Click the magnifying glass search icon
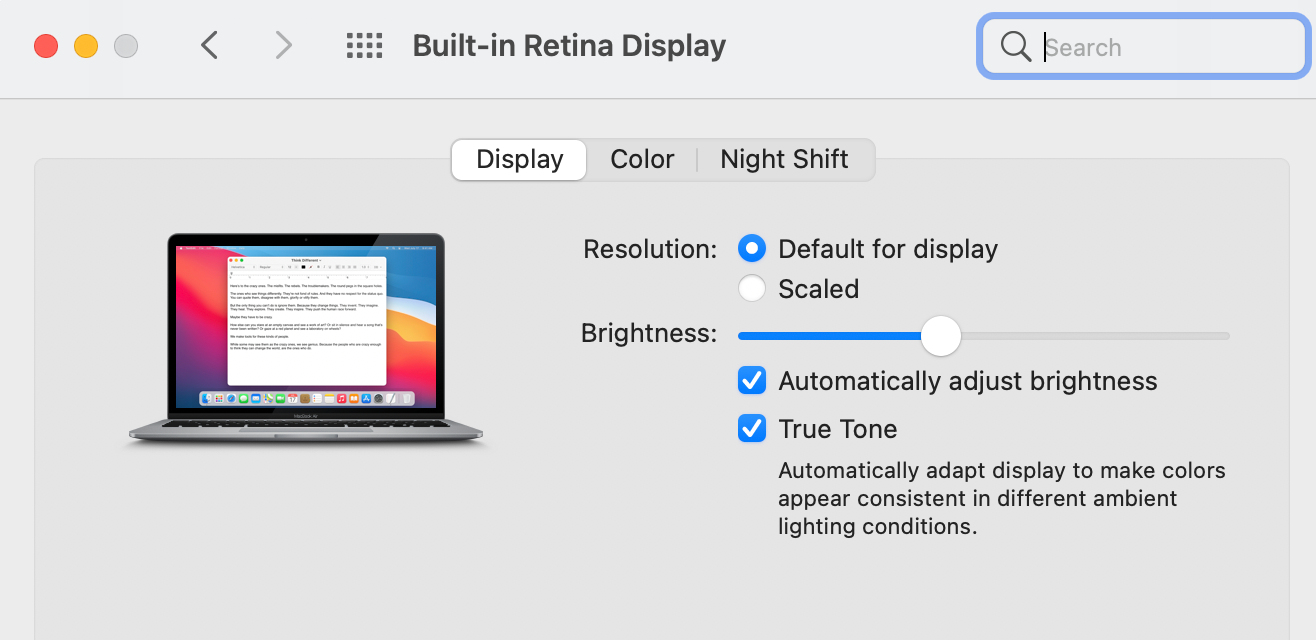The width and height of the screenshot is (1316, 640). (1015, 46)
